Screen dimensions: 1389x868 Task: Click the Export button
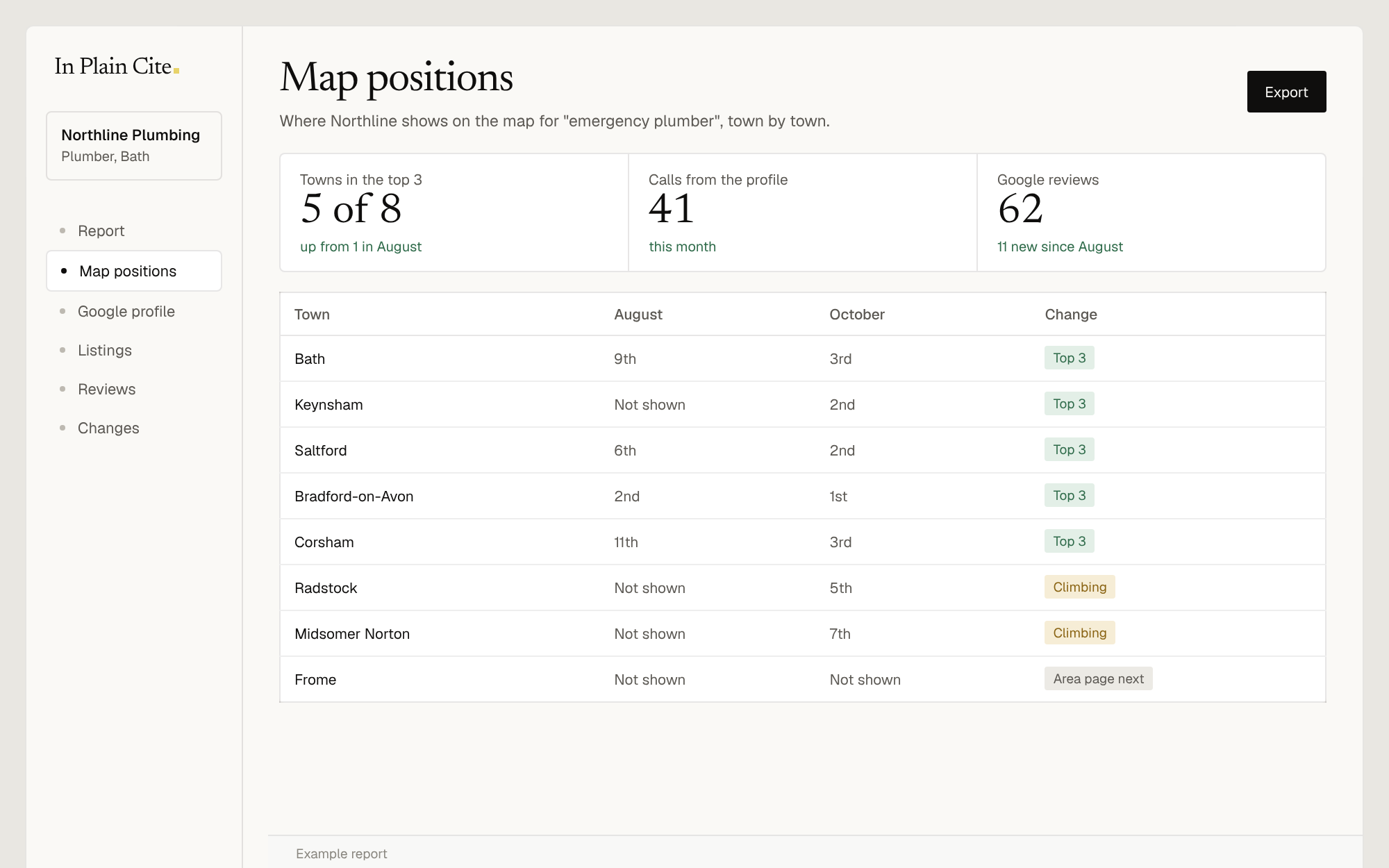click(x=1286, y=92)
